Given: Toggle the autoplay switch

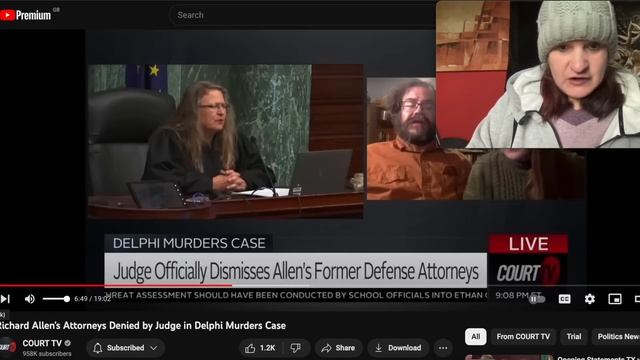Looking at the screenshot, I should click(x=537, y=299).
